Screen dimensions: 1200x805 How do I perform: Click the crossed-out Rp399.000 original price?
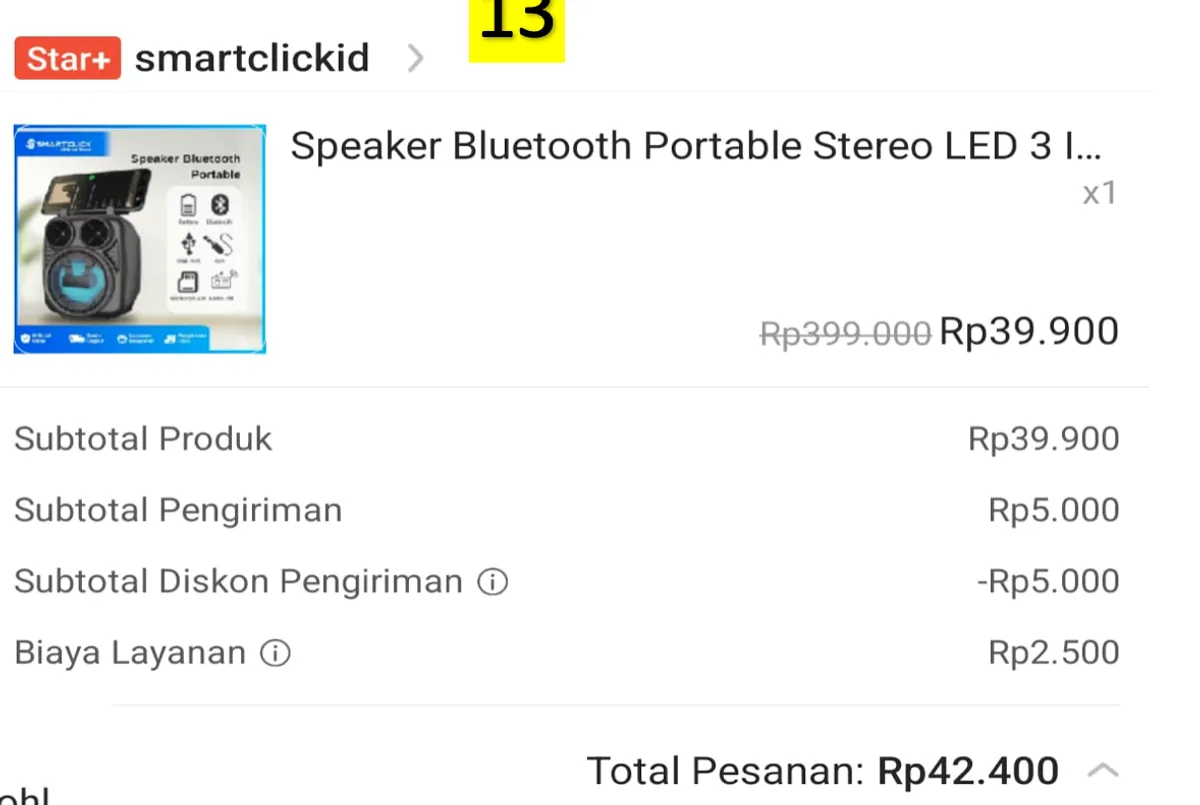(845, 333)
